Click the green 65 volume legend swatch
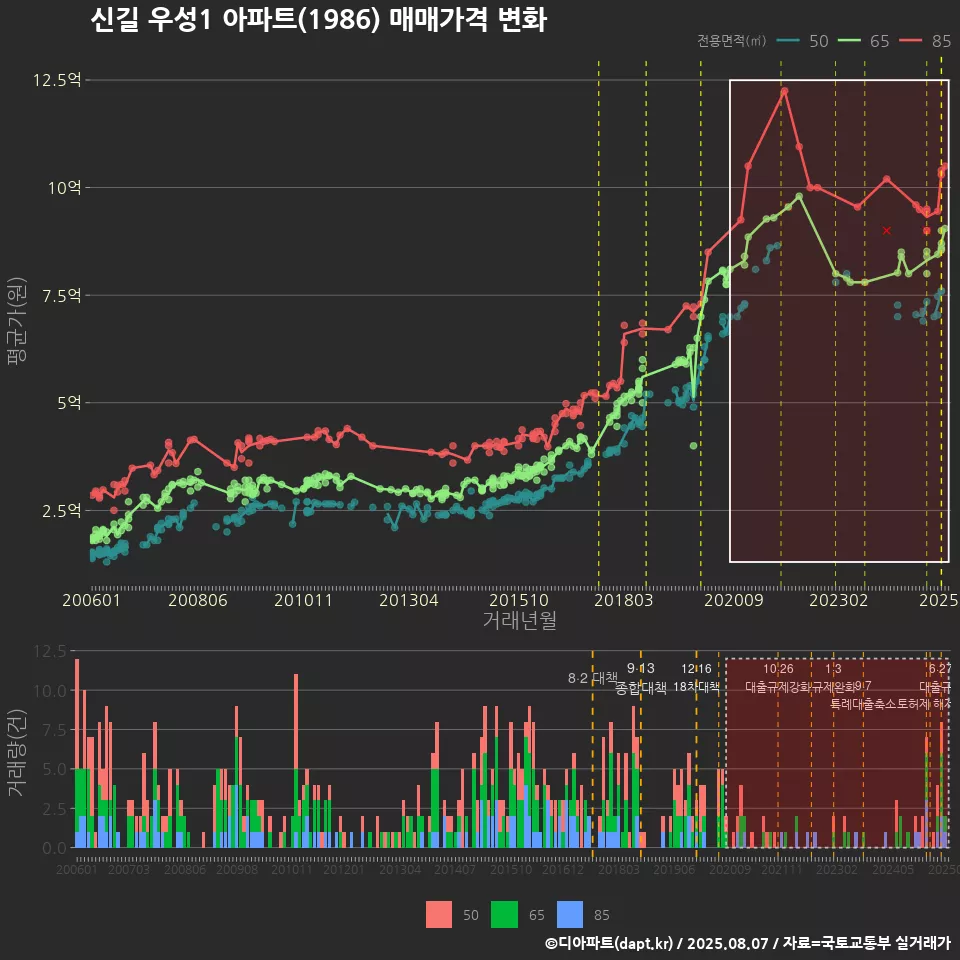Screen dimensions: 960x960 (504, 915)
